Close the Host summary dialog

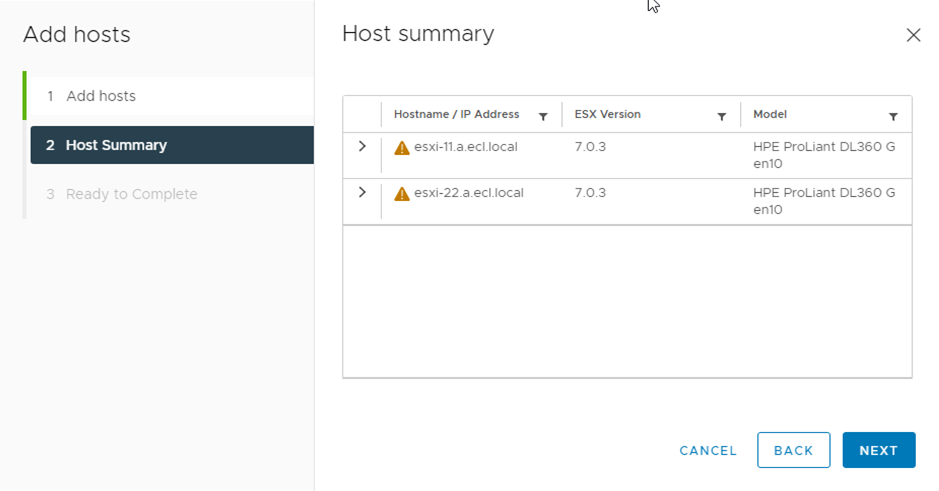(x=913, y=35)
